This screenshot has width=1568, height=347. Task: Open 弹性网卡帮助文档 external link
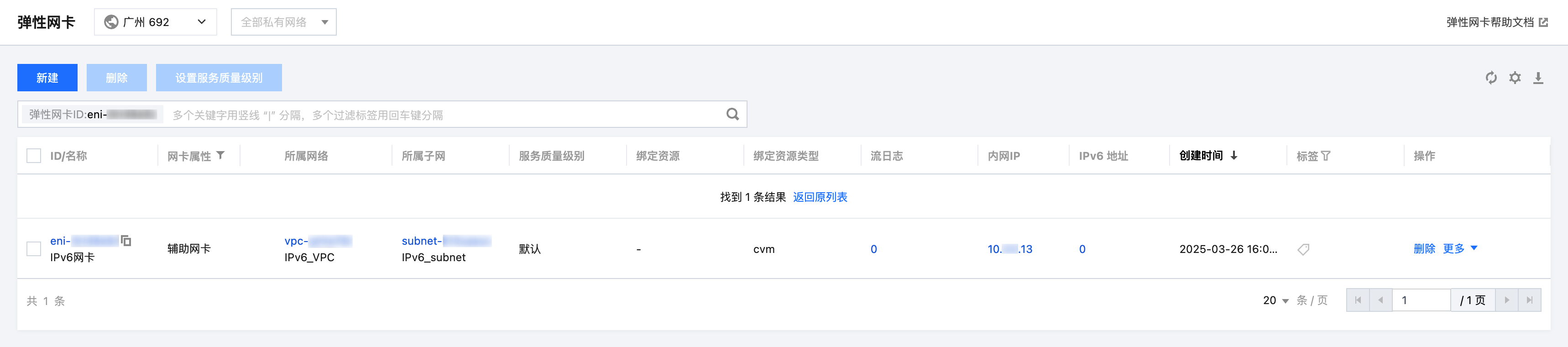1497,22
